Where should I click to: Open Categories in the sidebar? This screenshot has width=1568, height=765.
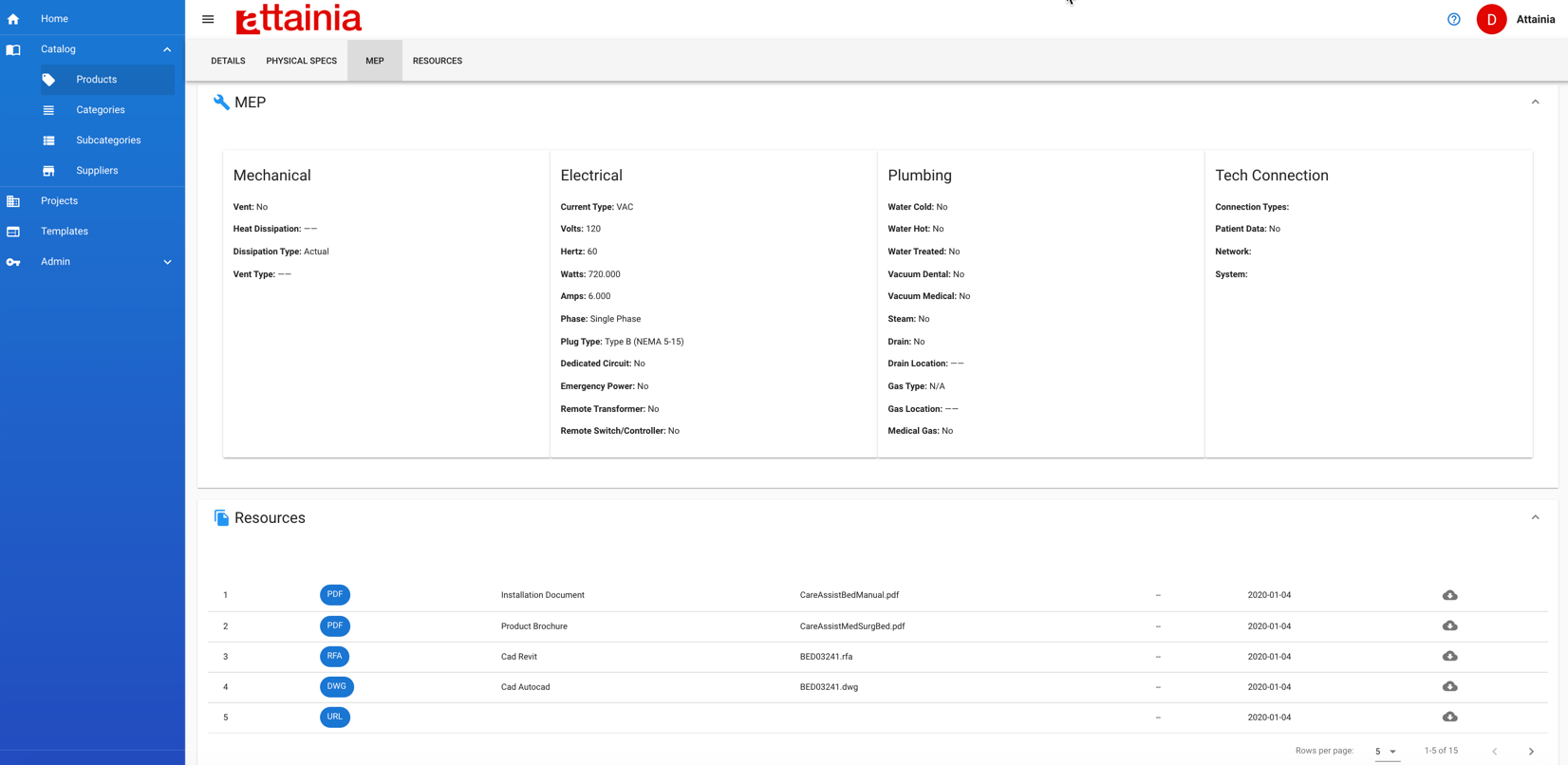tap(101, 110)
